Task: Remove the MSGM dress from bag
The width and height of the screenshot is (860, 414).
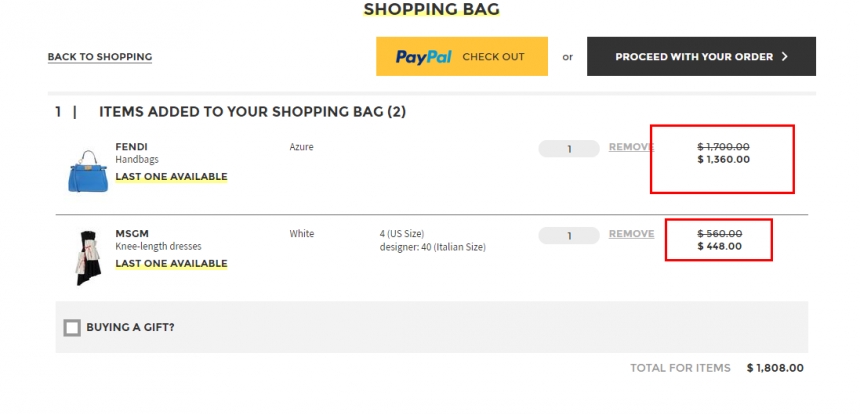Action: pos(631,234)
